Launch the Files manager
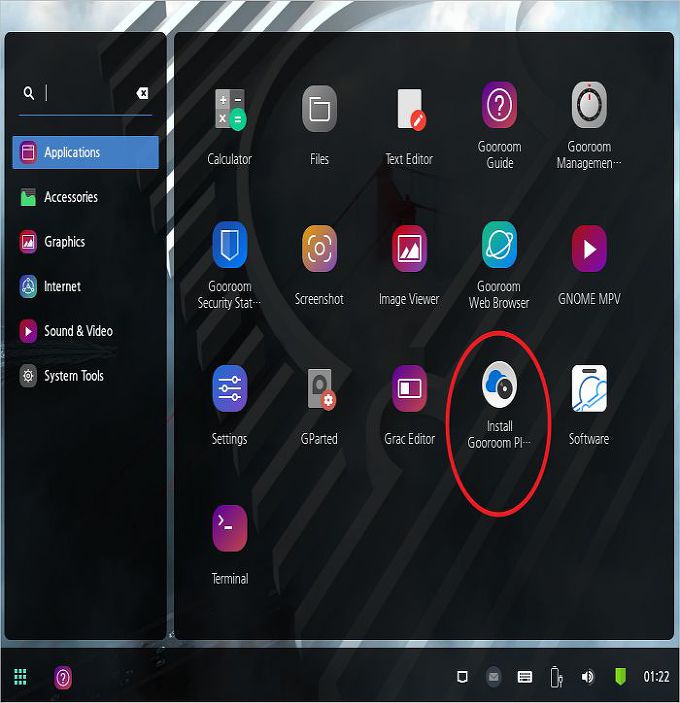Image resolution: width=680 pixels, height=703 pixels. tap(319, 109)
